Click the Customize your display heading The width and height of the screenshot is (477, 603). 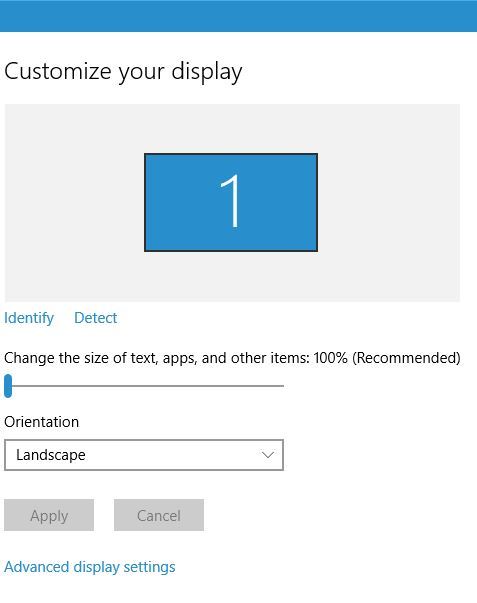(123, 72)
